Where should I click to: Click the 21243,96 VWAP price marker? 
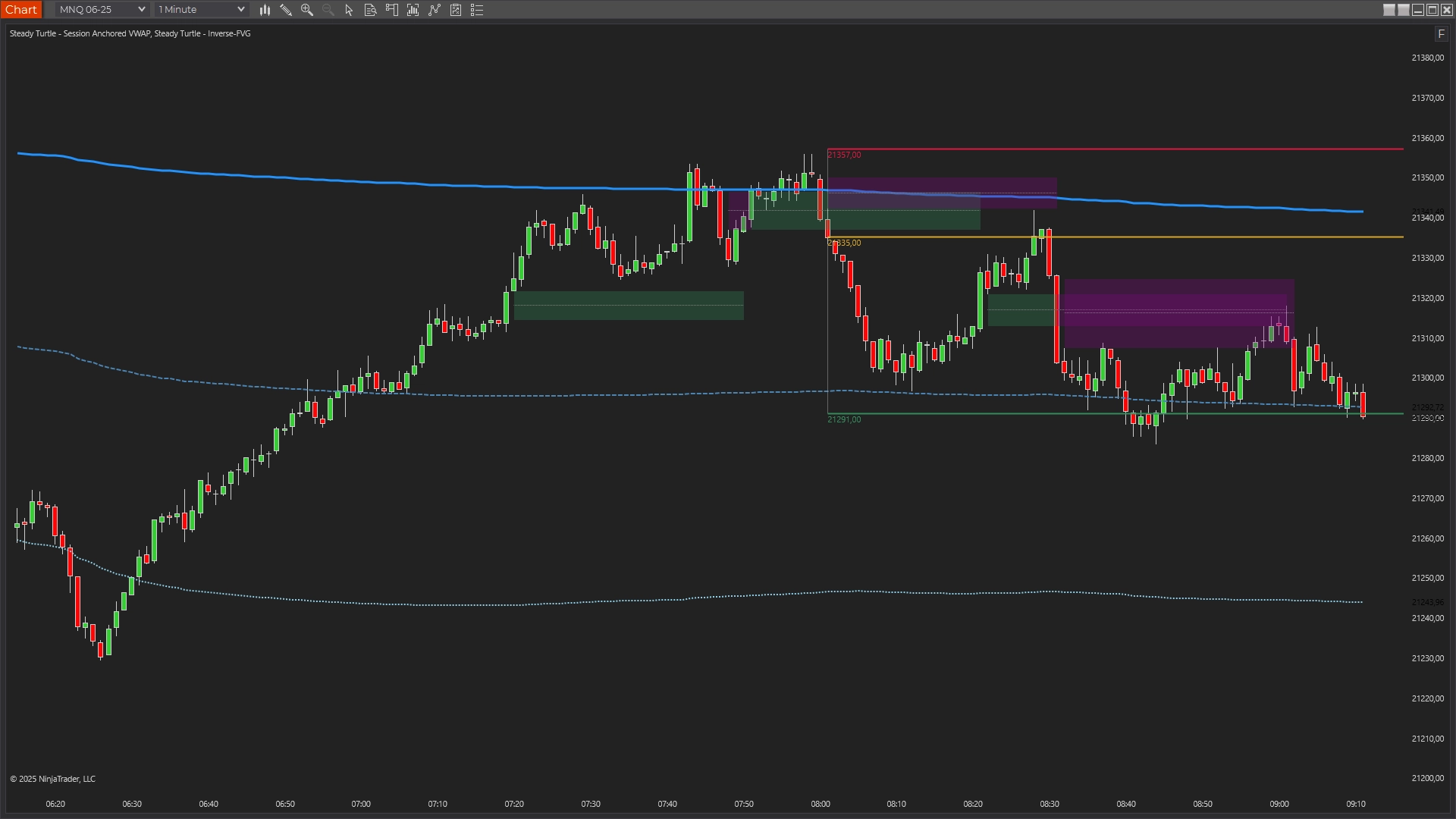point(1427,603)
